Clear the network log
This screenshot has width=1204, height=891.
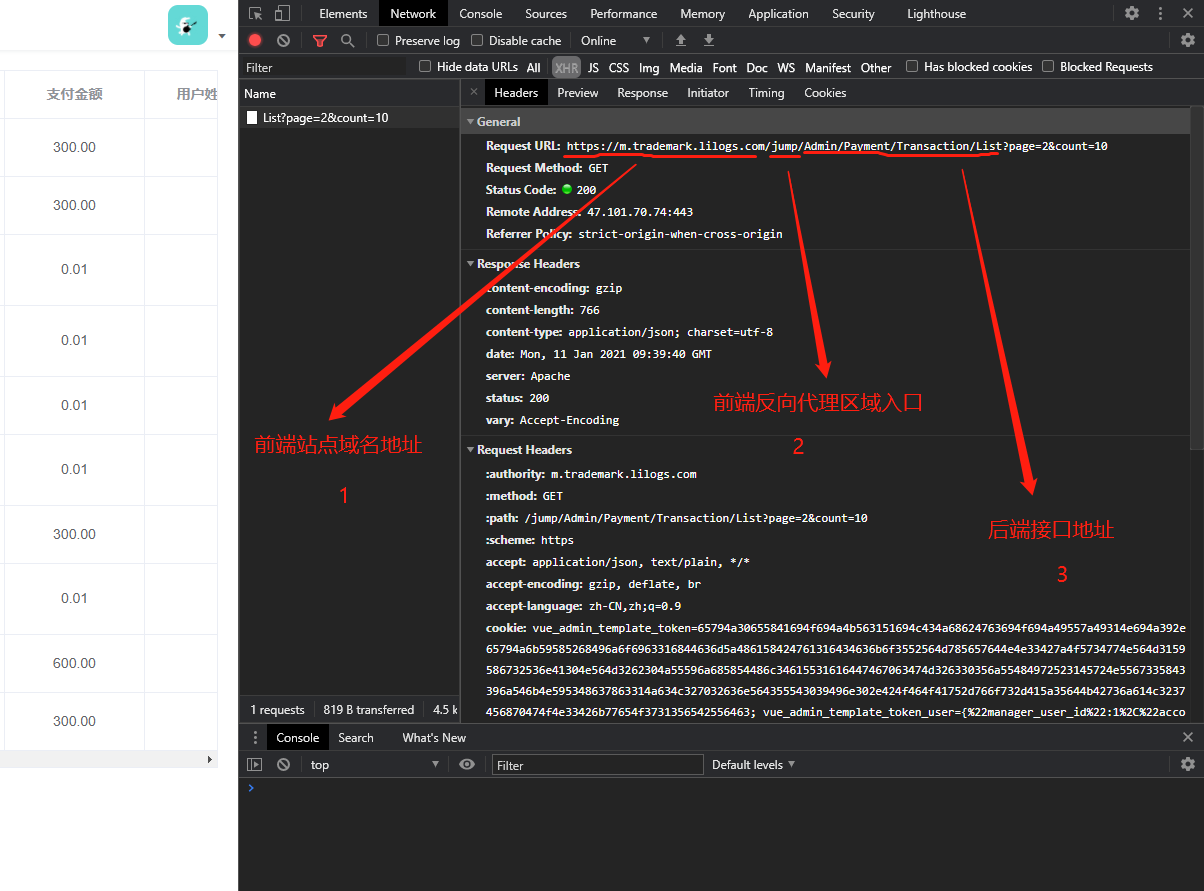tap(283, 40)
